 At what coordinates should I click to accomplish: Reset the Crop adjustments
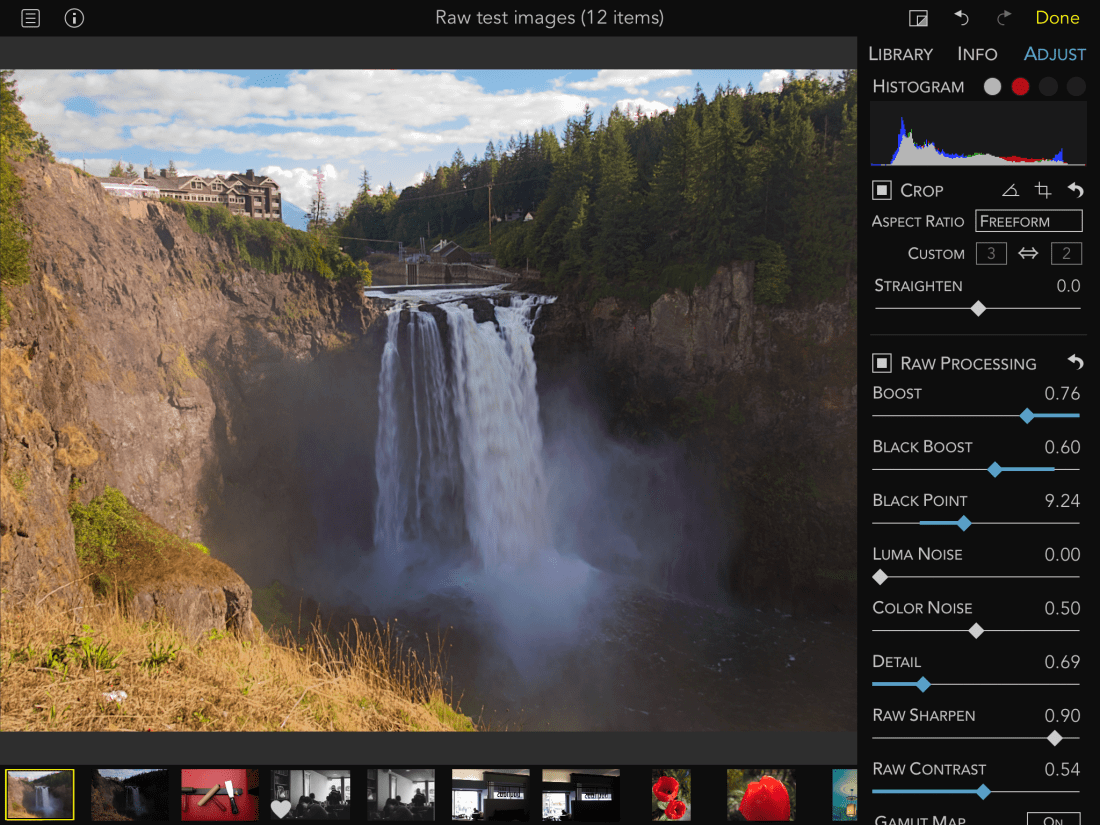[1075, 190]
